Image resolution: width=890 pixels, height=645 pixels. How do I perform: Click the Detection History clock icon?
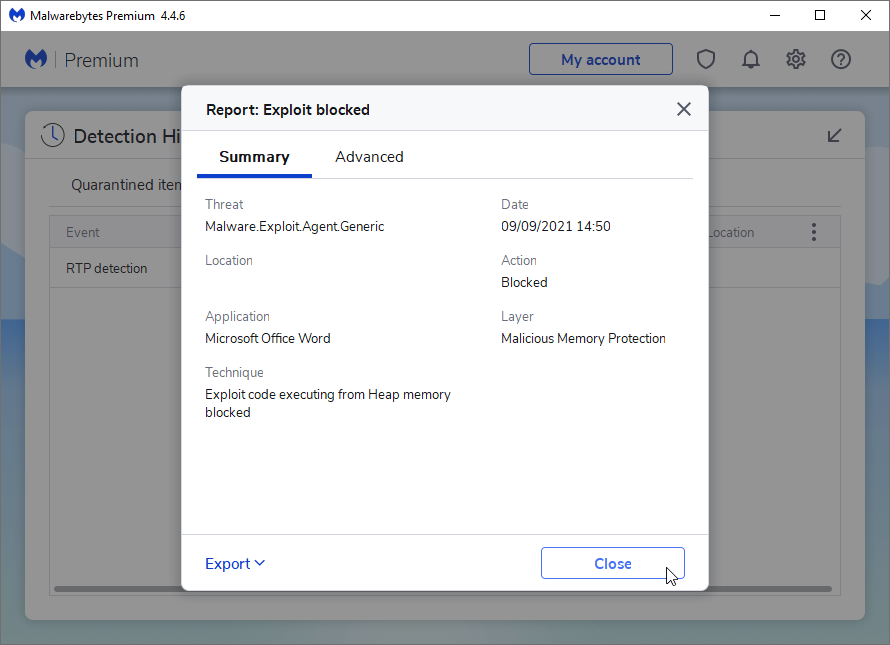point(52,136)
